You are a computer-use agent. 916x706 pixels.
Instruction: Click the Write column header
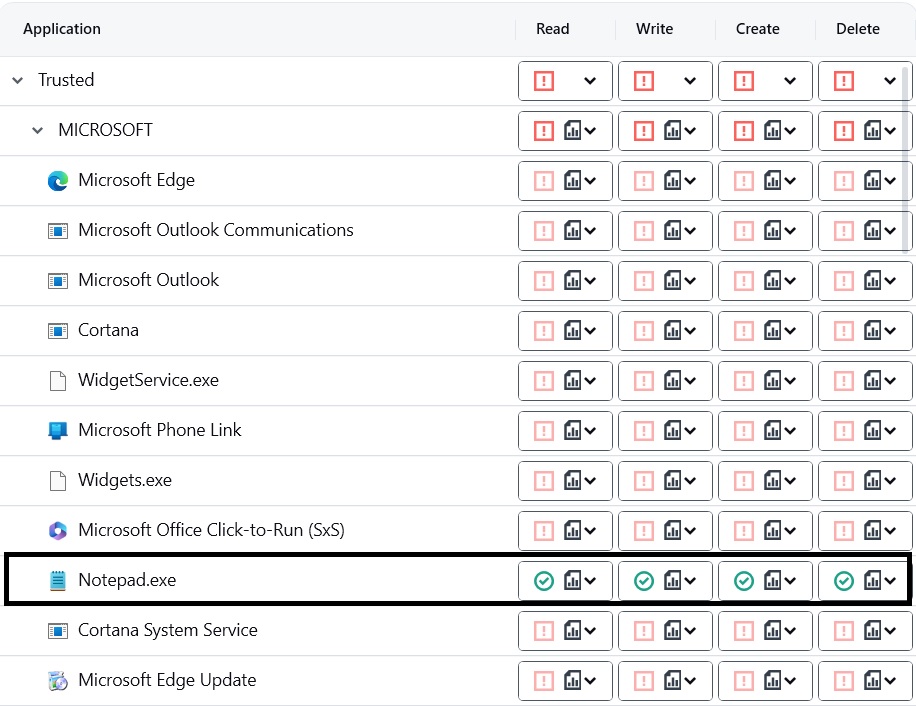click(654, 29)
